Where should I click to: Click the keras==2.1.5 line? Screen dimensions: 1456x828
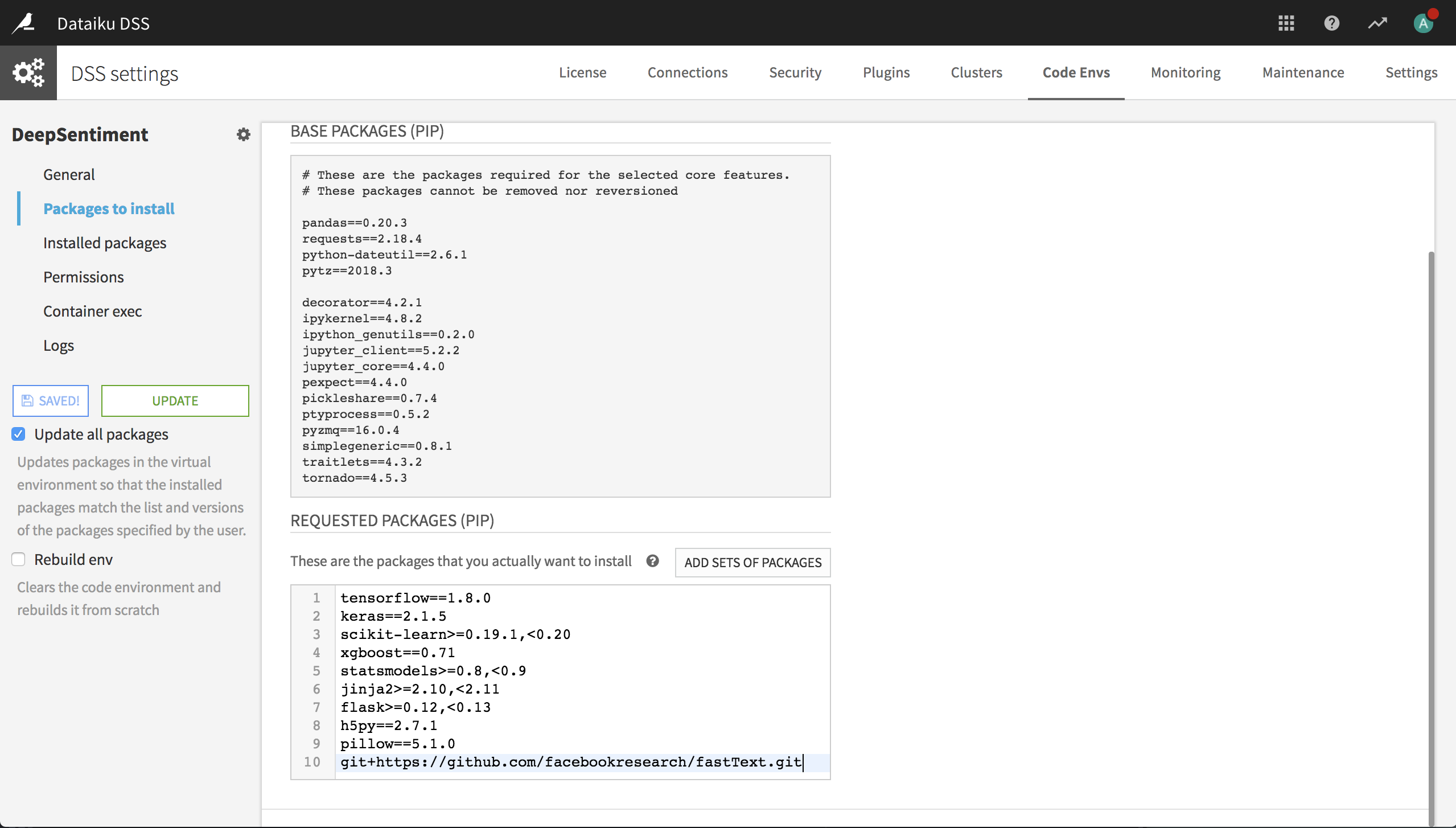[x=393, y=616]
